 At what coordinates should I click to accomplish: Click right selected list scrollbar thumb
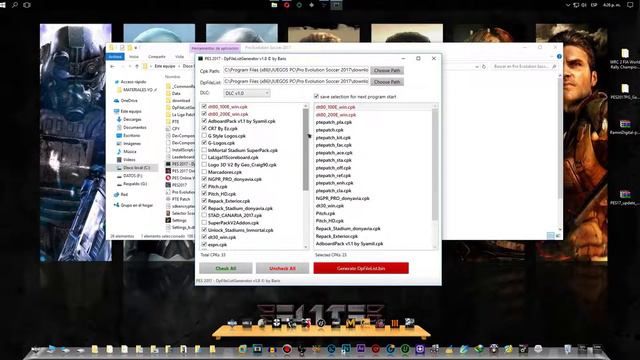pos(435,164)
